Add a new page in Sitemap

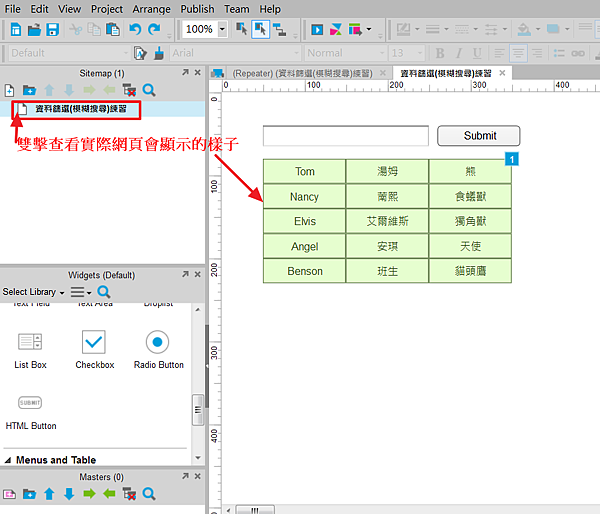click(10, 90)
